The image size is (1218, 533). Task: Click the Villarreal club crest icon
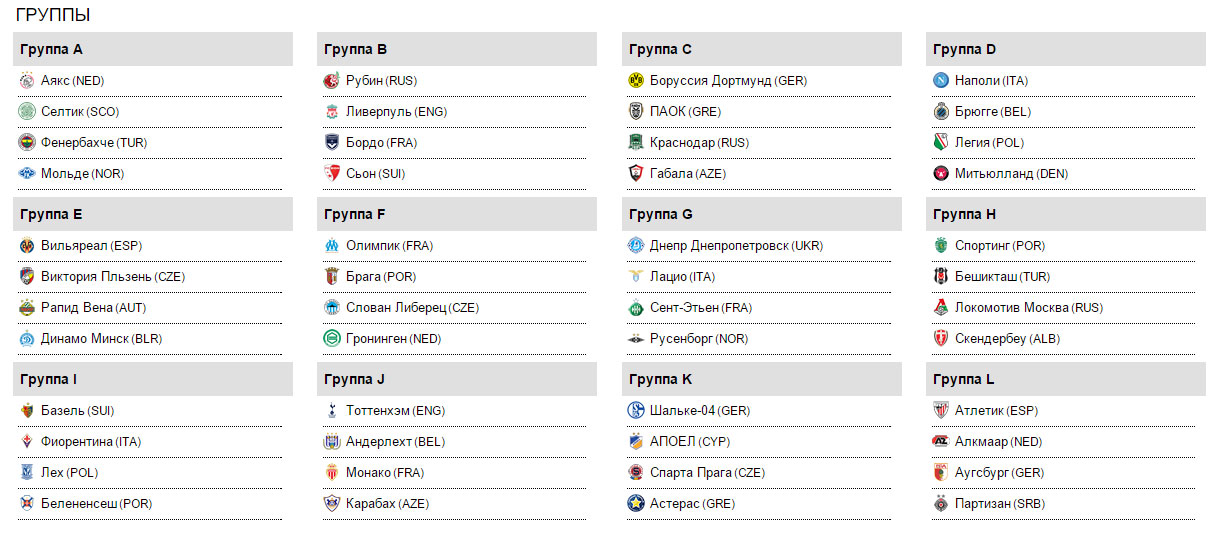tap(27, 246)
